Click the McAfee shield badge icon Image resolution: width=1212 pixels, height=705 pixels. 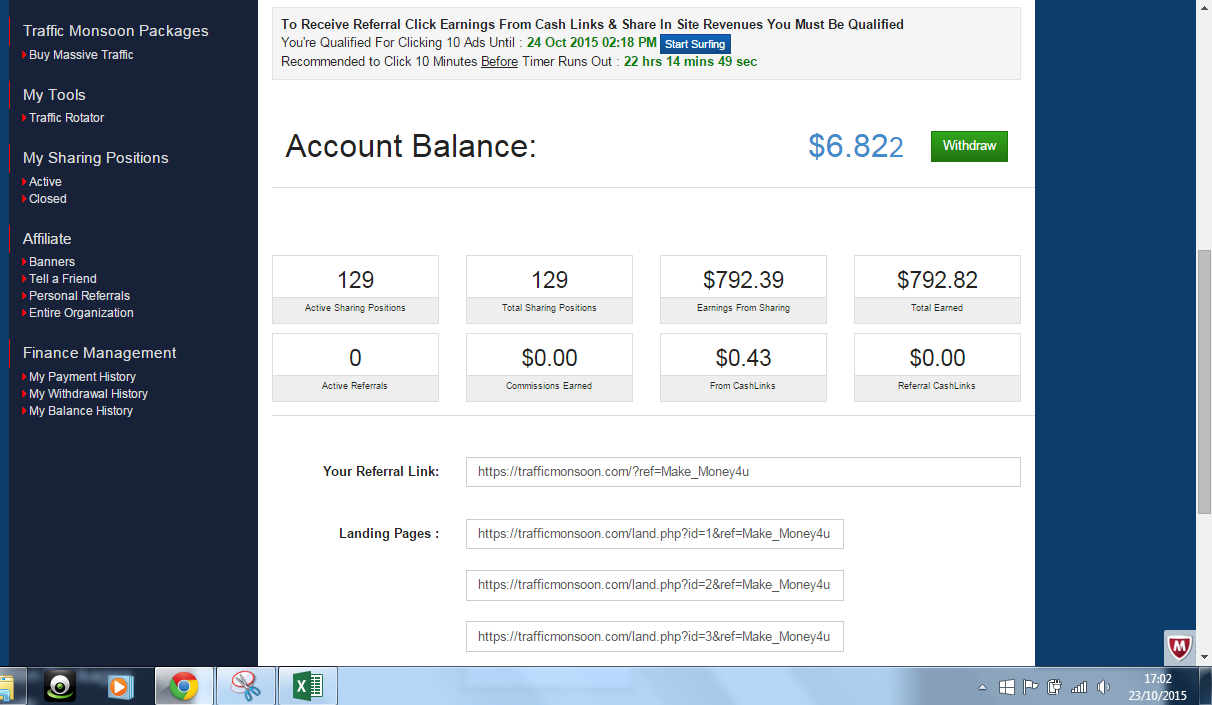[x=1180, y=647]
